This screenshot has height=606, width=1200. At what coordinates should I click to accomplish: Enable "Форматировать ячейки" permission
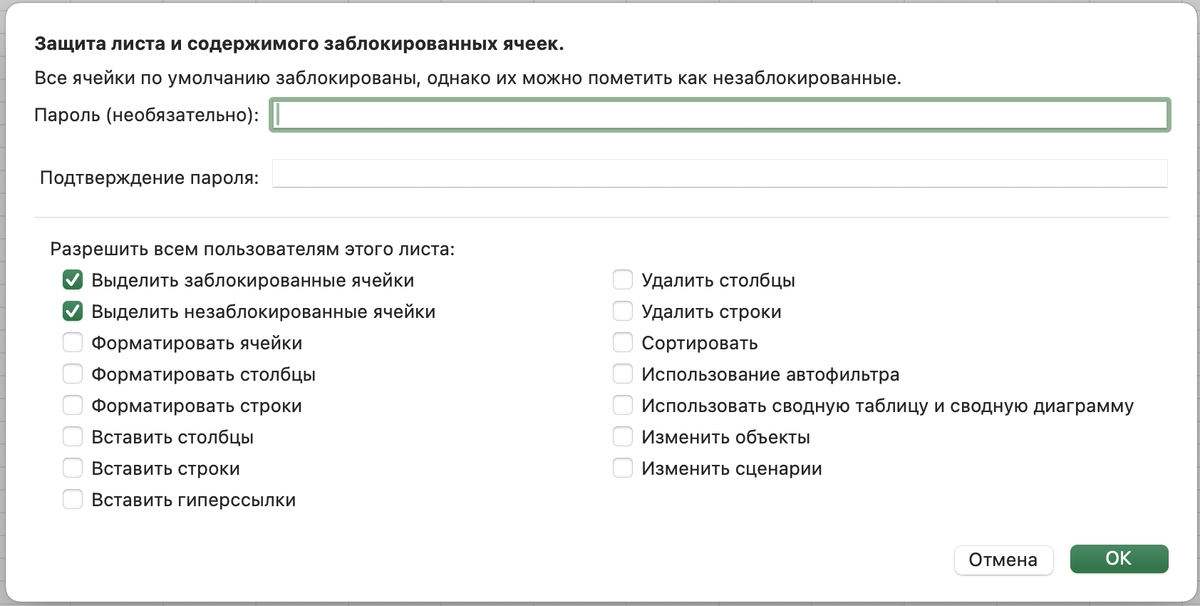coord(72,342)
